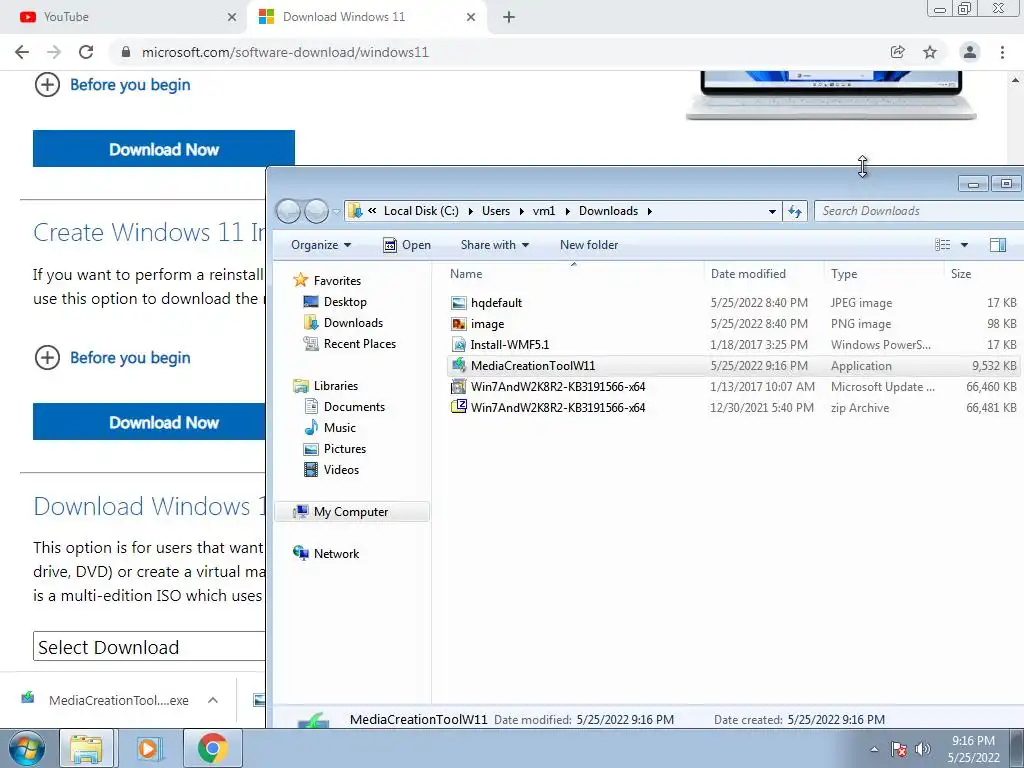Expand second Before you begin section
The width and height of the screenshot is (1024, 768).
click(112, 358)
